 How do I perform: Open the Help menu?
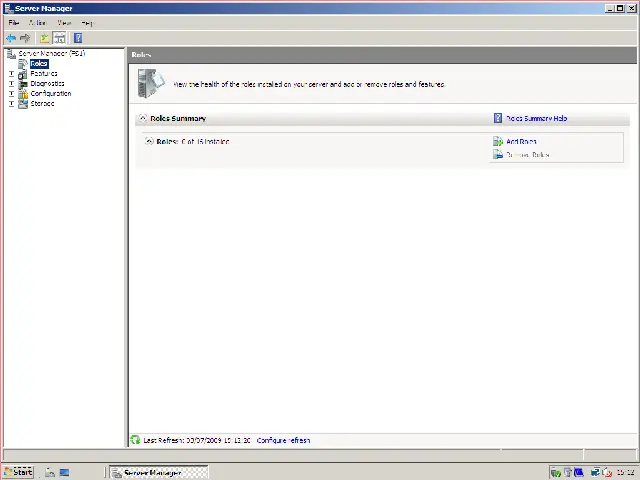[87, 23]
